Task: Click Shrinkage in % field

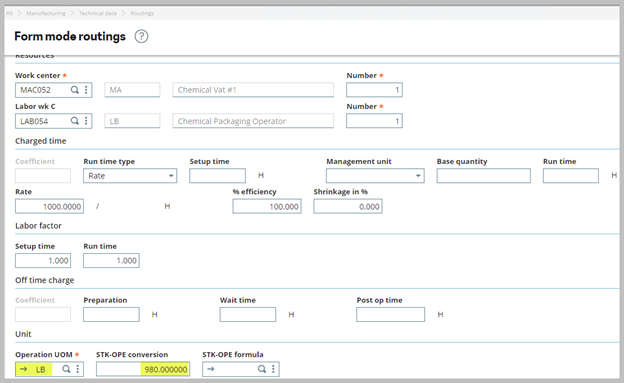Action: pyautogui.click(x=348, y=206)
